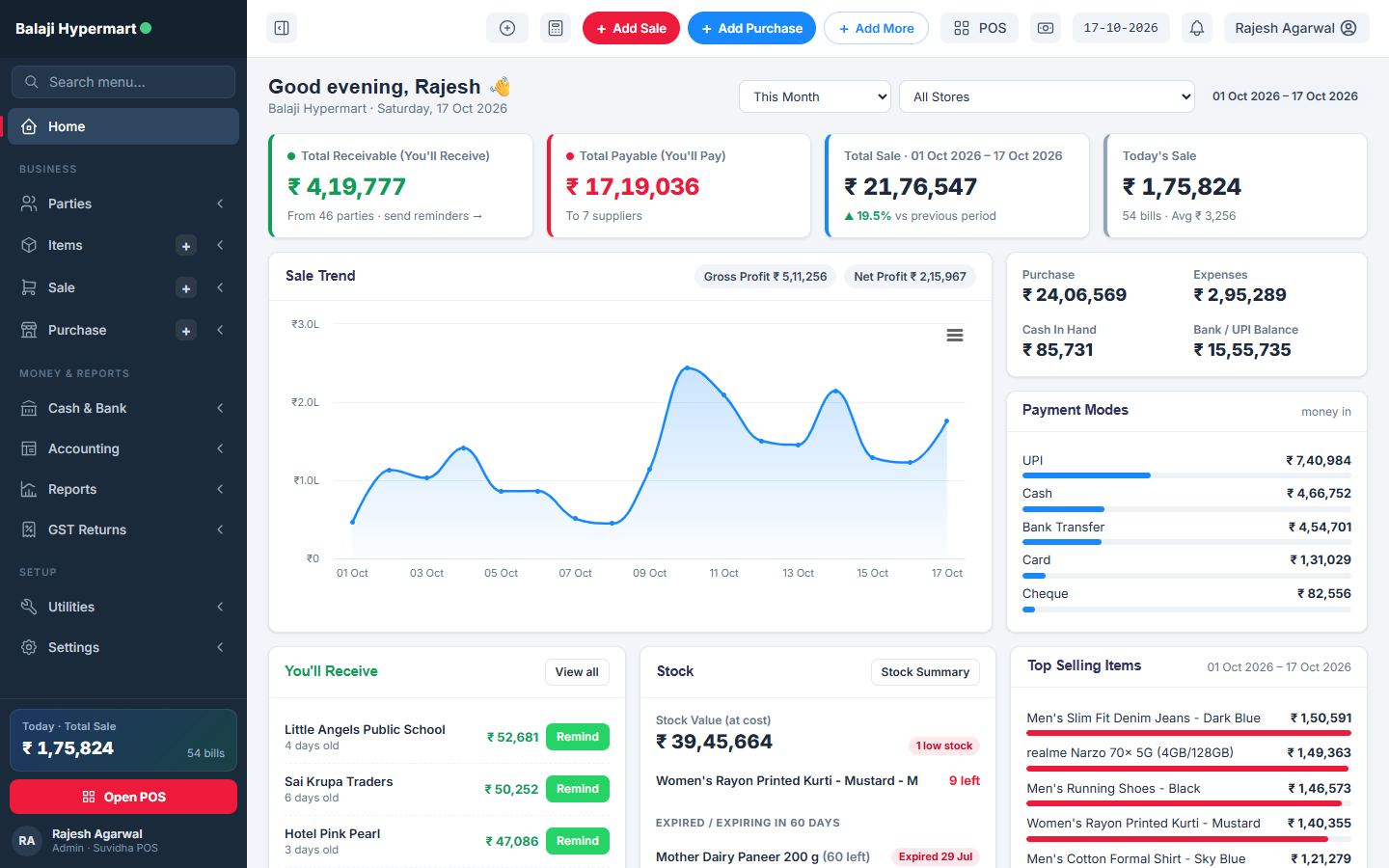Collapse the sidebar using the panel toggle icon
The height and width of the screenshot is (868, 1389).
coord(282,28)
